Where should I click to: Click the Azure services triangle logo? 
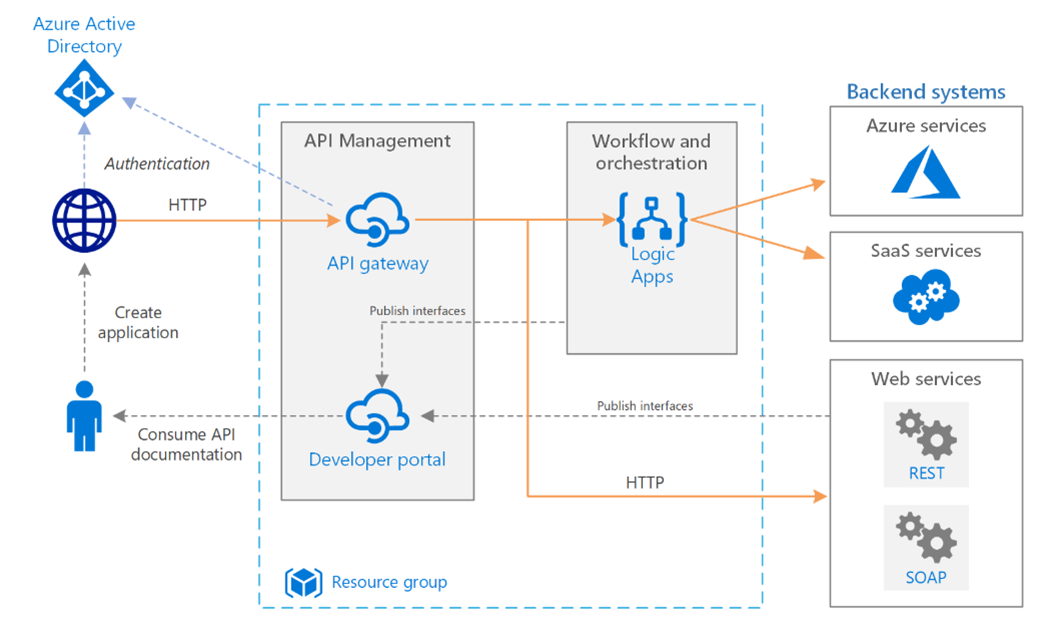(925, 173)
